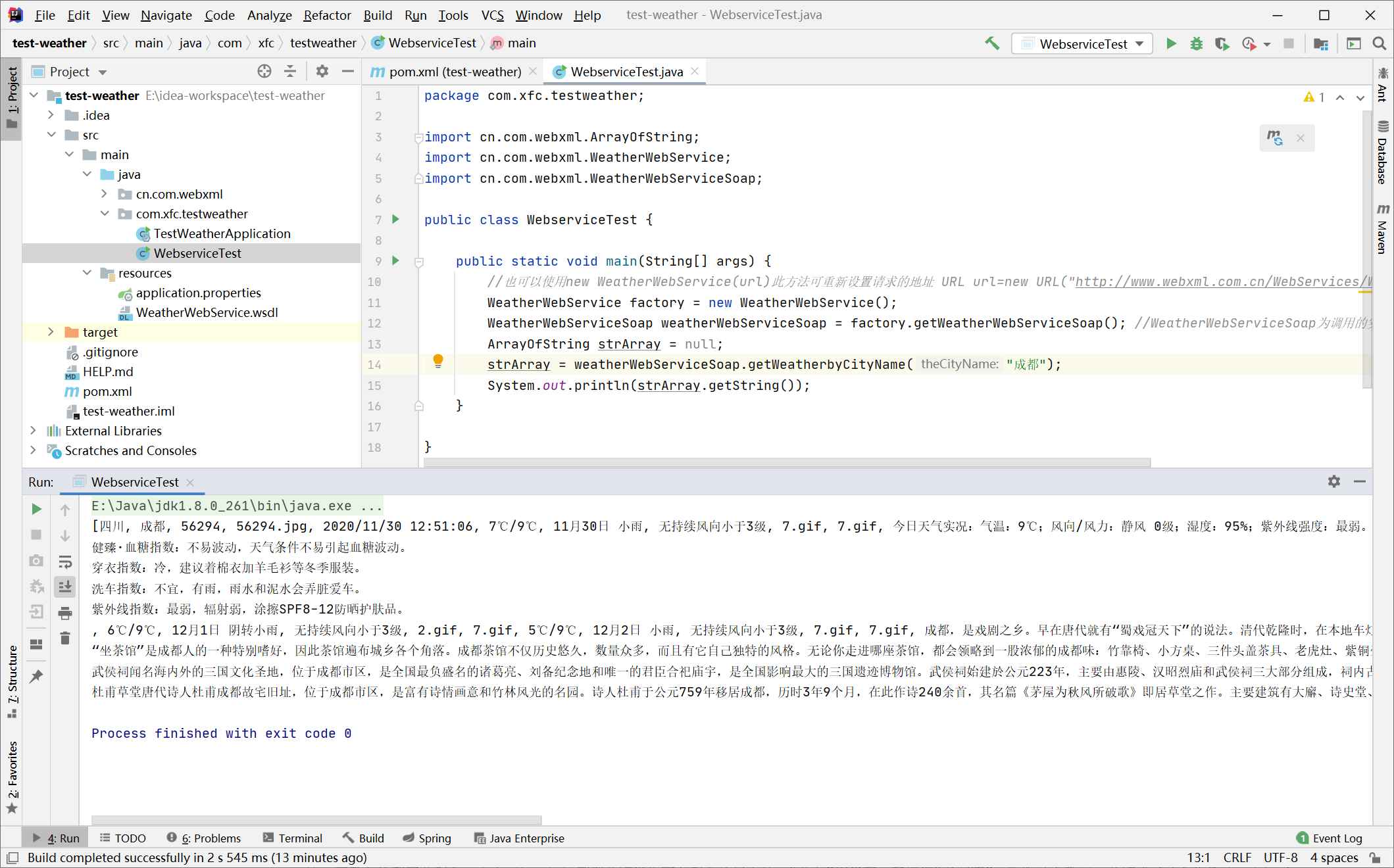Open the webxml.com.cn URL link in comment

(x=1223, y=281)
